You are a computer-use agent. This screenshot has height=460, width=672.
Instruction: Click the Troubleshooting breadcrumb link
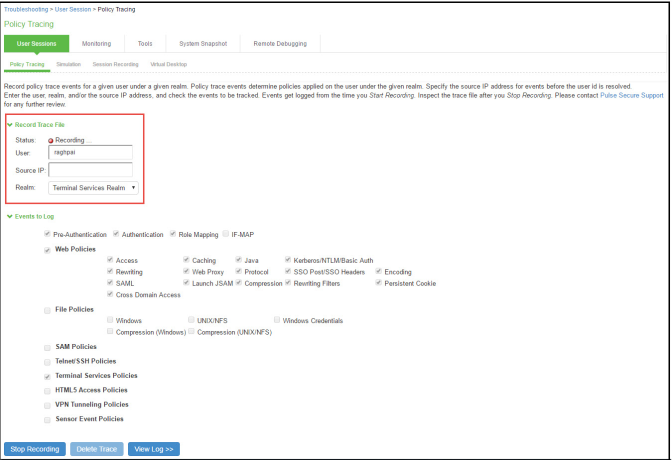click(26, 9)
